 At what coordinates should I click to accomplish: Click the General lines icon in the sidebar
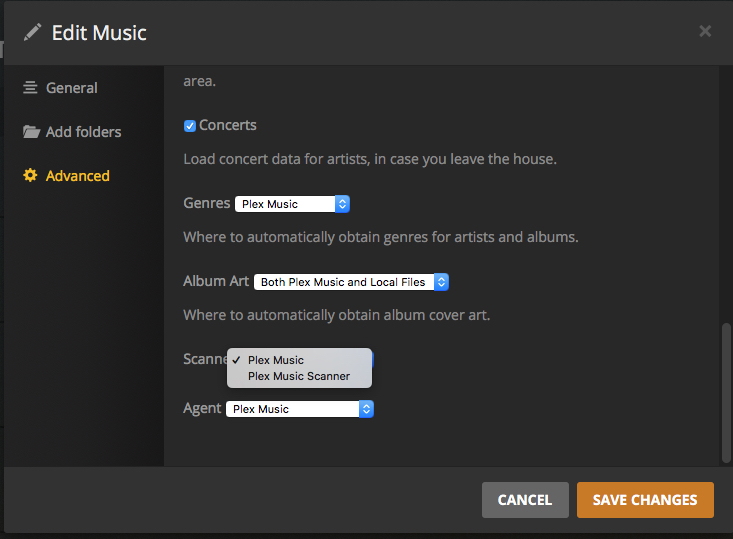pos(30,87)
